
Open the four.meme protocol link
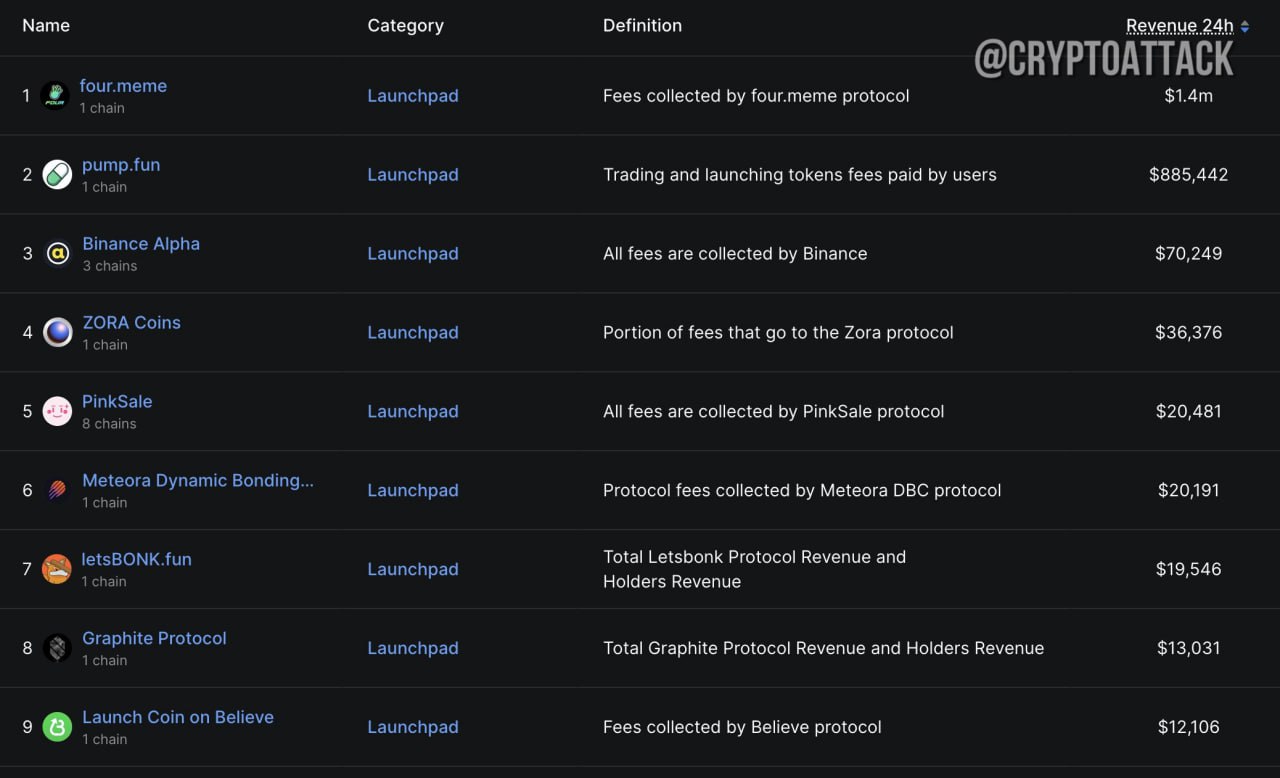[x=123, y=86]
